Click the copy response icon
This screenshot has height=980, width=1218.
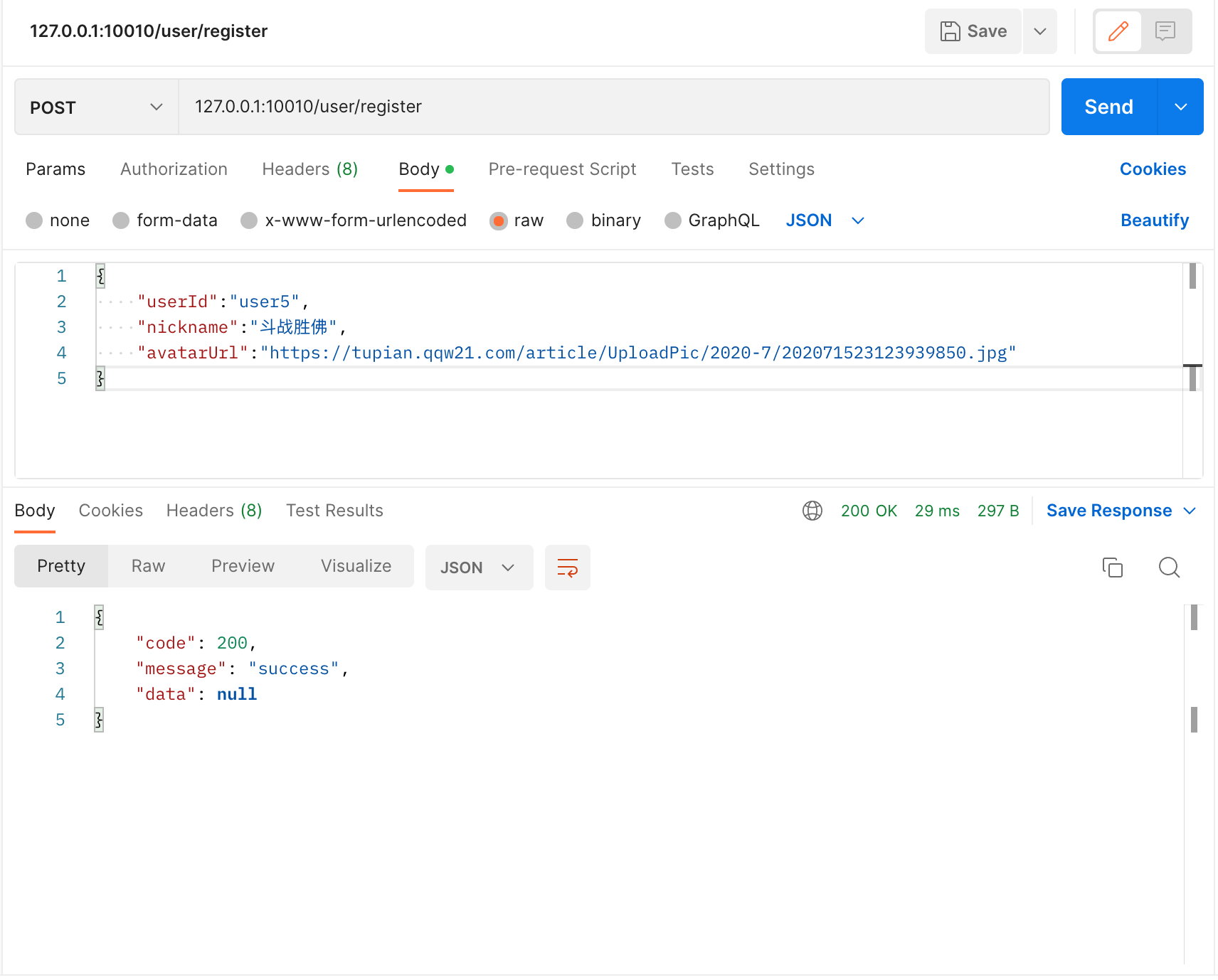(1113, 568)
